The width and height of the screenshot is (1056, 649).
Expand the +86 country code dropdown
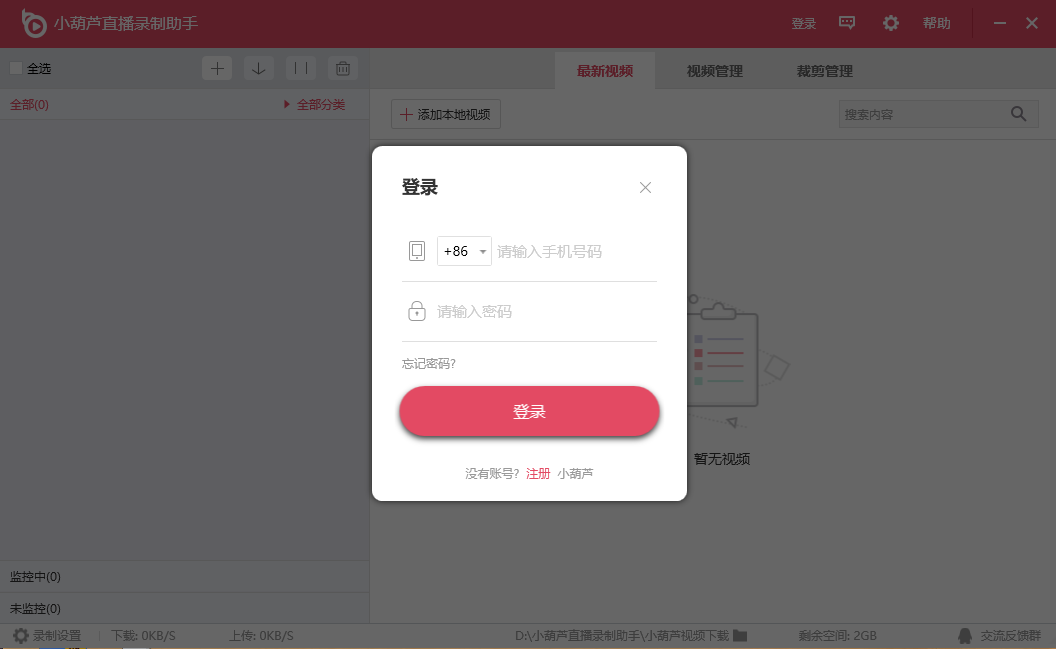[x=464, y=251]
